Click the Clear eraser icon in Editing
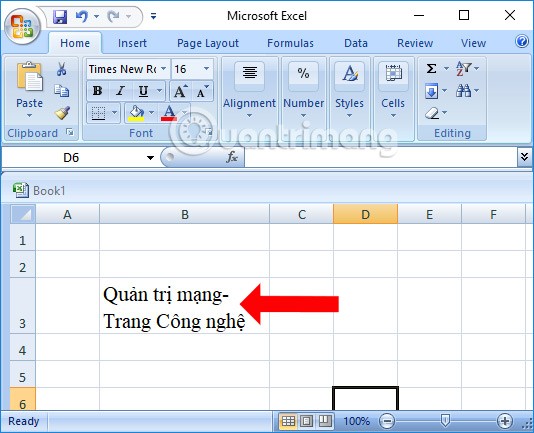The image size is (534, 433). [x=432, y=113]
